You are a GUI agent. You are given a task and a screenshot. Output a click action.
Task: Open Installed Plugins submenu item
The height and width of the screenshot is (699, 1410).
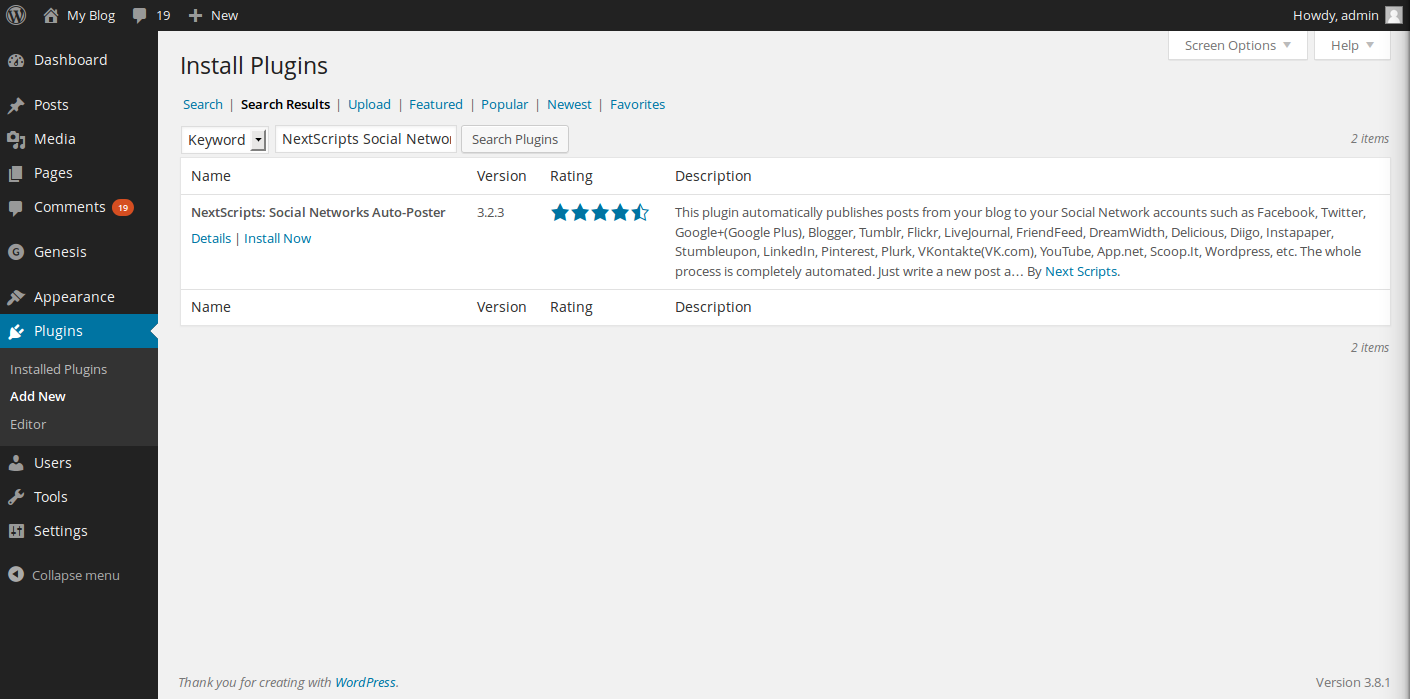[58, 369]
